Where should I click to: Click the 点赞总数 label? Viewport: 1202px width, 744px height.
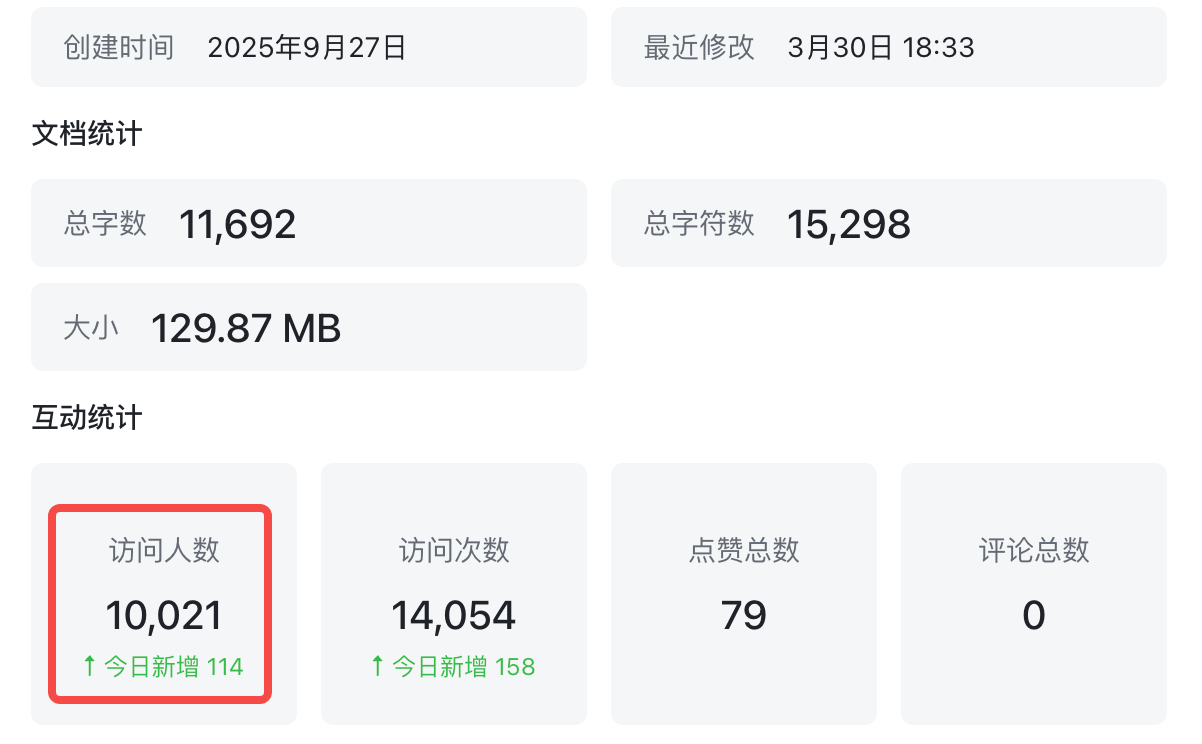(x=744, y=550)
